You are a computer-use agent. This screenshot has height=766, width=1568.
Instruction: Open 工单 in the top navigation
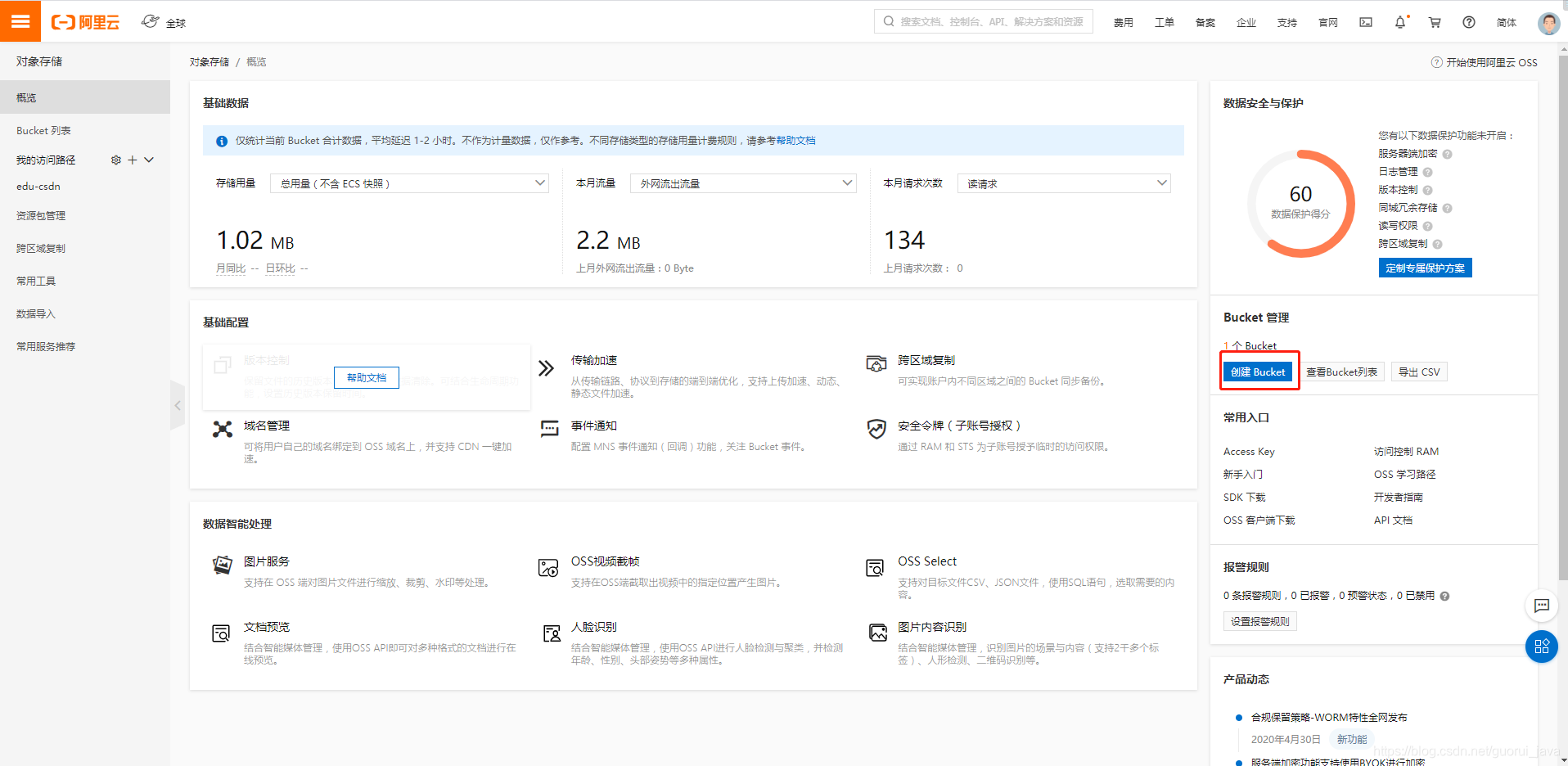coord(1164,23)
